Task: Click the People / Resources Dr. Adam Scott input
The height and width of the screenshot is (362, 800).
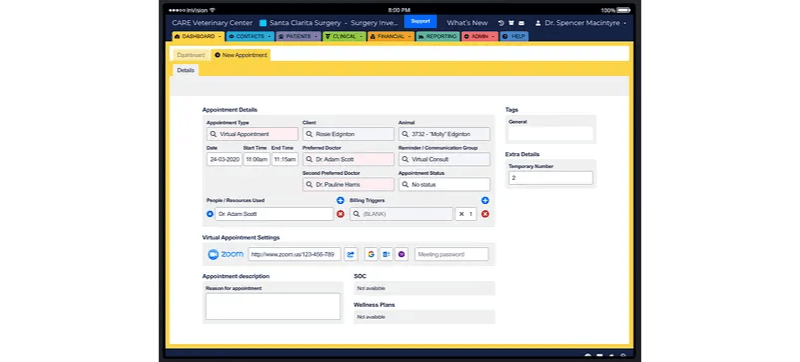Action: click(274, 214)
